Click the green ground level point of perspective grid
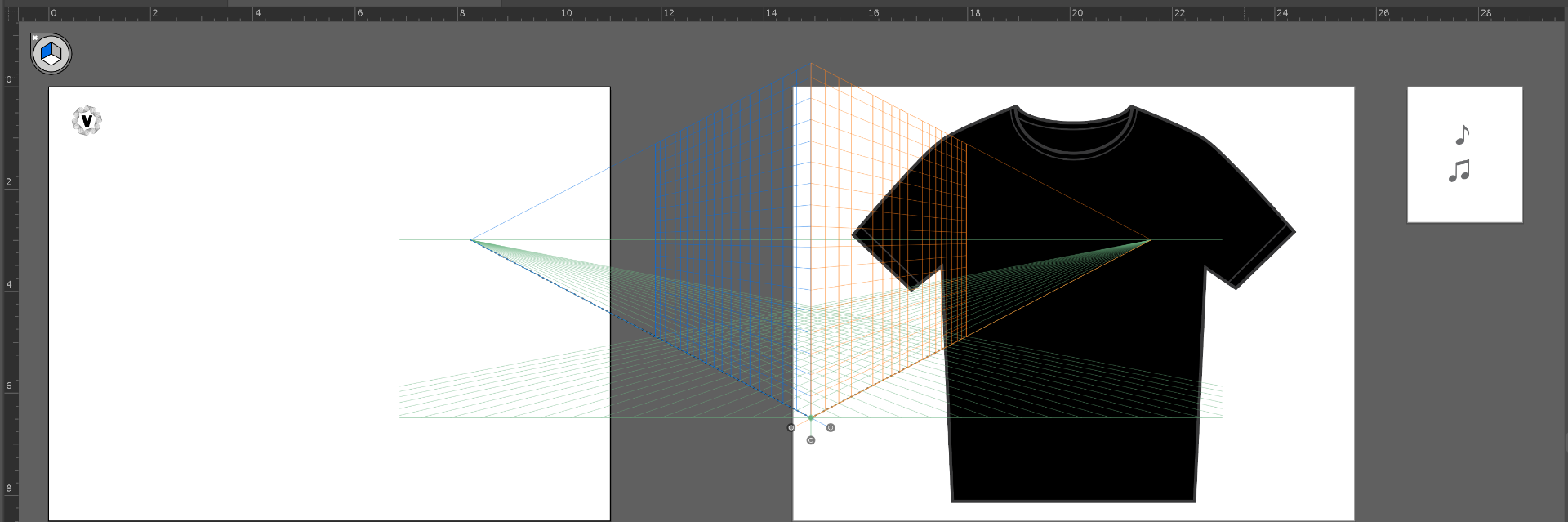 pyautogui.click(x=811, y=417)
